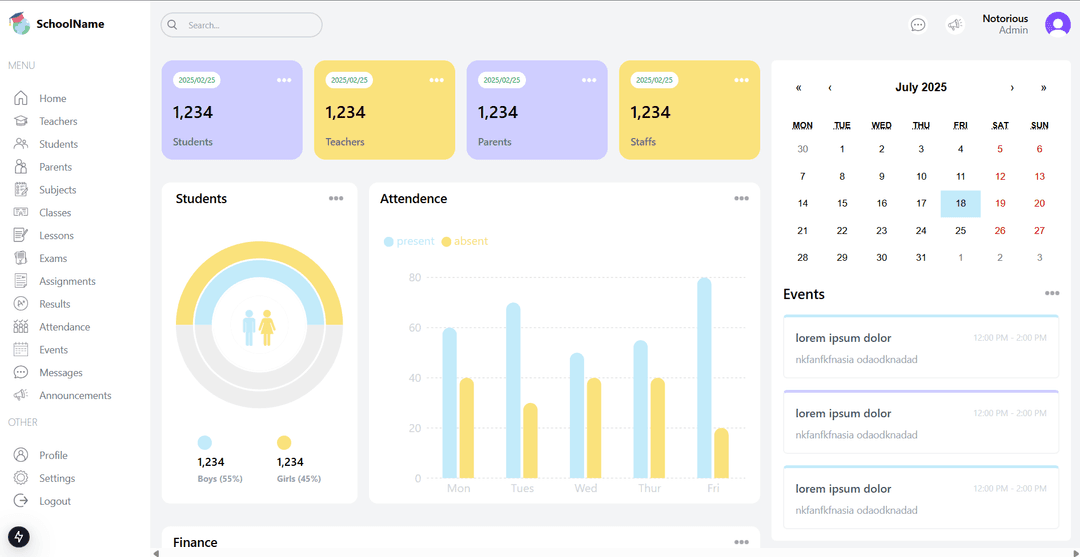Viewport: 1080px width, 557px height.
Task: Go to Teachers in the sidebar menu
Action: click(58, 121)
